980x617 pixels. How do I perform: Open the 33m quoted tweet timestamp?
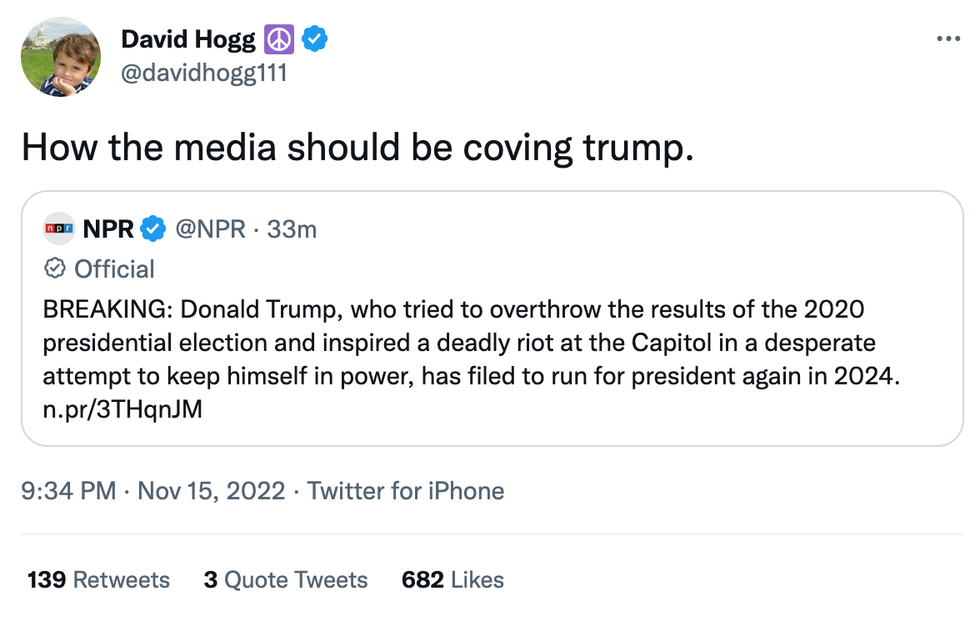(x=292, y=229)
